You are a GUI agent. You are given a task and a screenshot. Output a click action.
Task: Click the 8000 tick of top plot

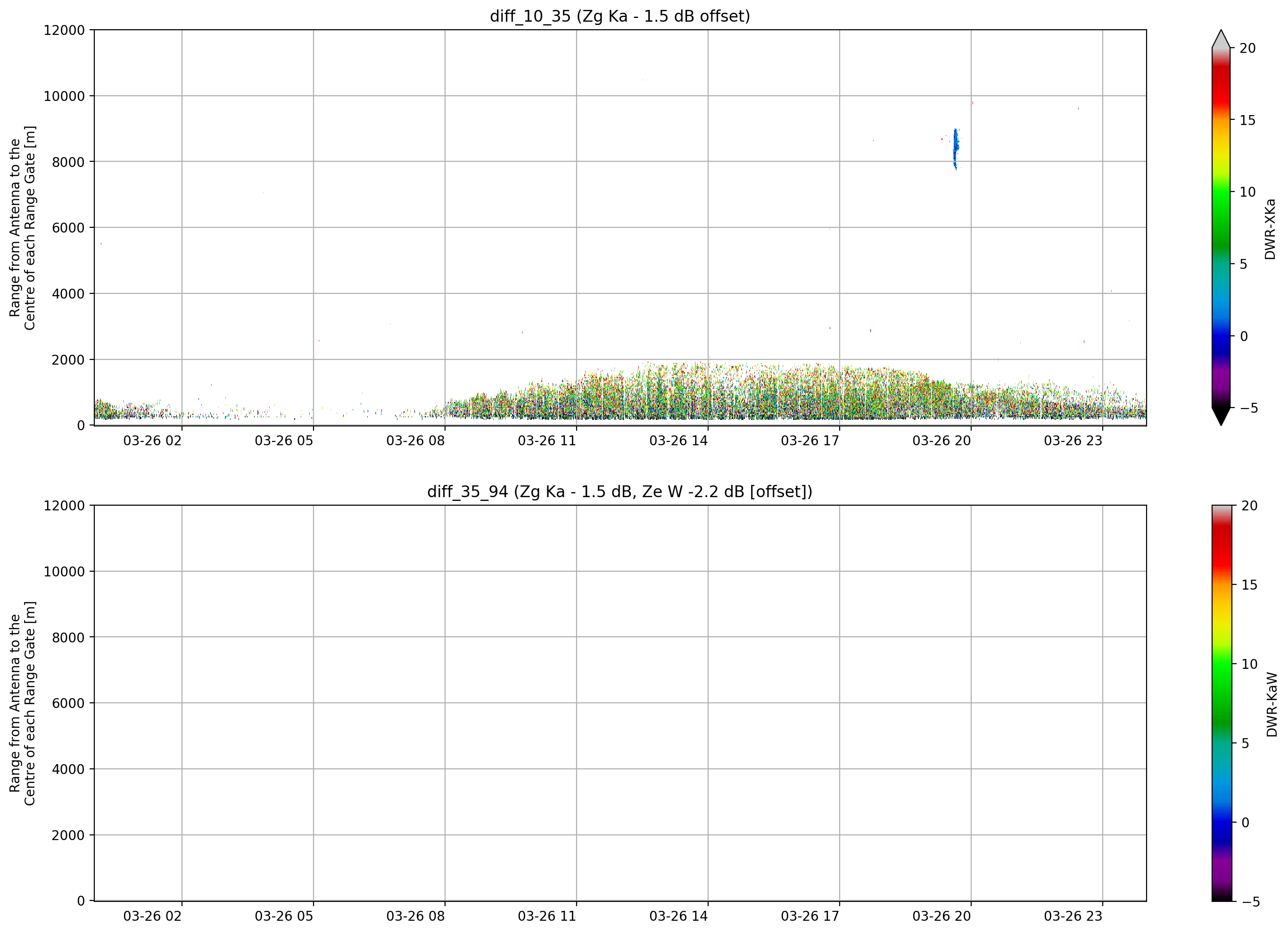coord(68,162)
